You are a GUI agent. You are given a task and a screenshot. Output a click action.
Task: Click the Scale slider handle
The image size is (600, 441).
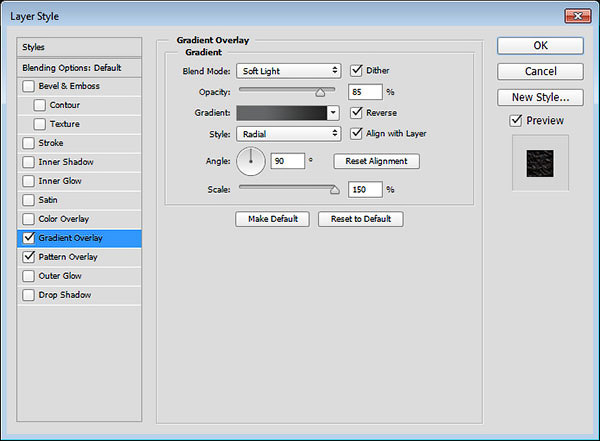click(x=335, y=189)
